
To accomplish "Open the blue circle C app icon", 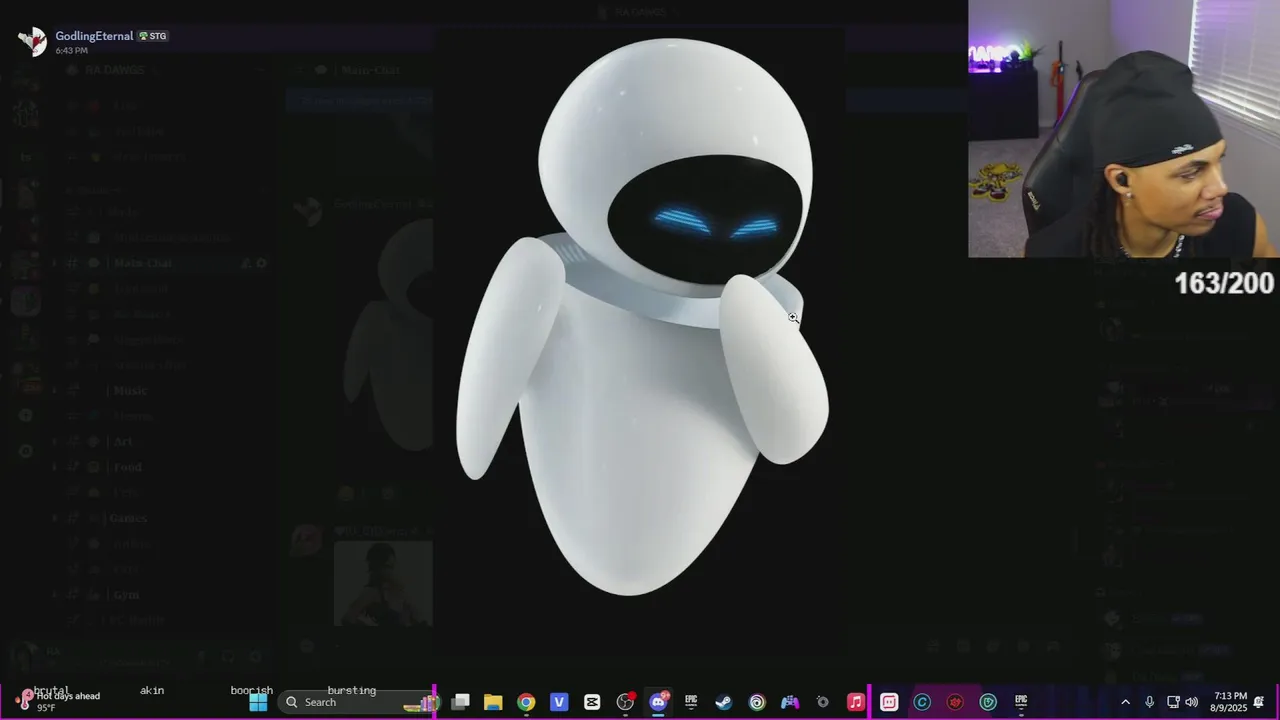I will (922, 702).
